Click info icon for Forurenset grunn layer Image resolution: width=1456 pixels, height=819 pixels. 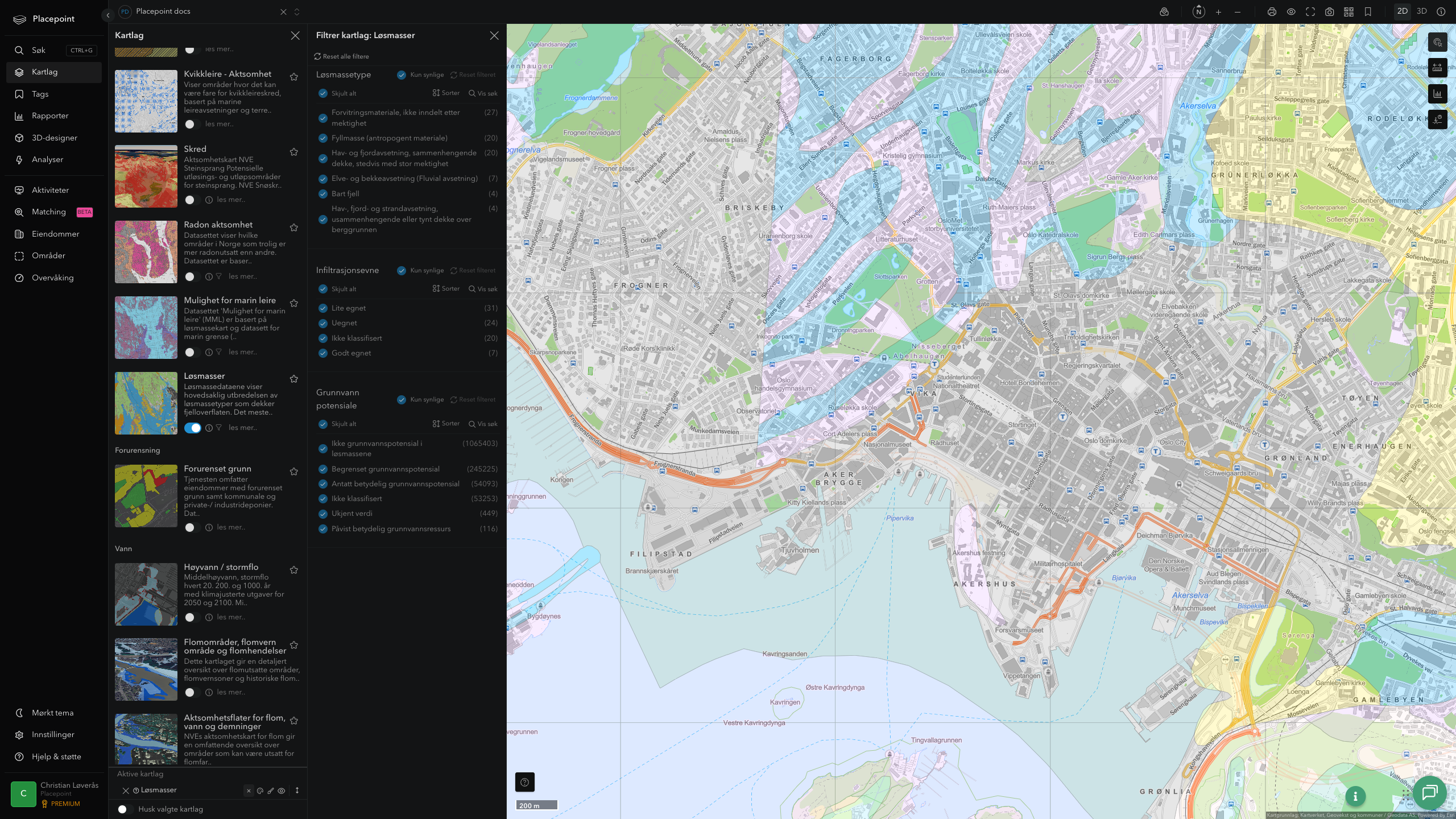pyautogui.click(x=209, y=527)
